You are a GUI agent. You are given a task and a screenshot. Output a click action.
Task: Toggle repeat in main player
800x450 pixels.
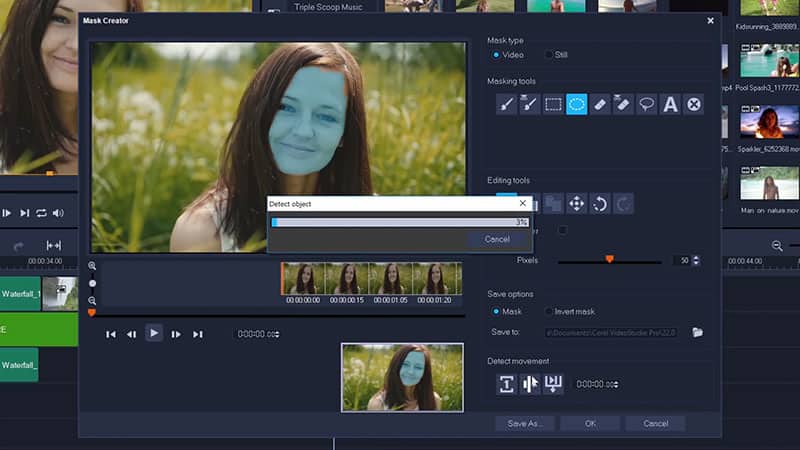pos(41,213)
